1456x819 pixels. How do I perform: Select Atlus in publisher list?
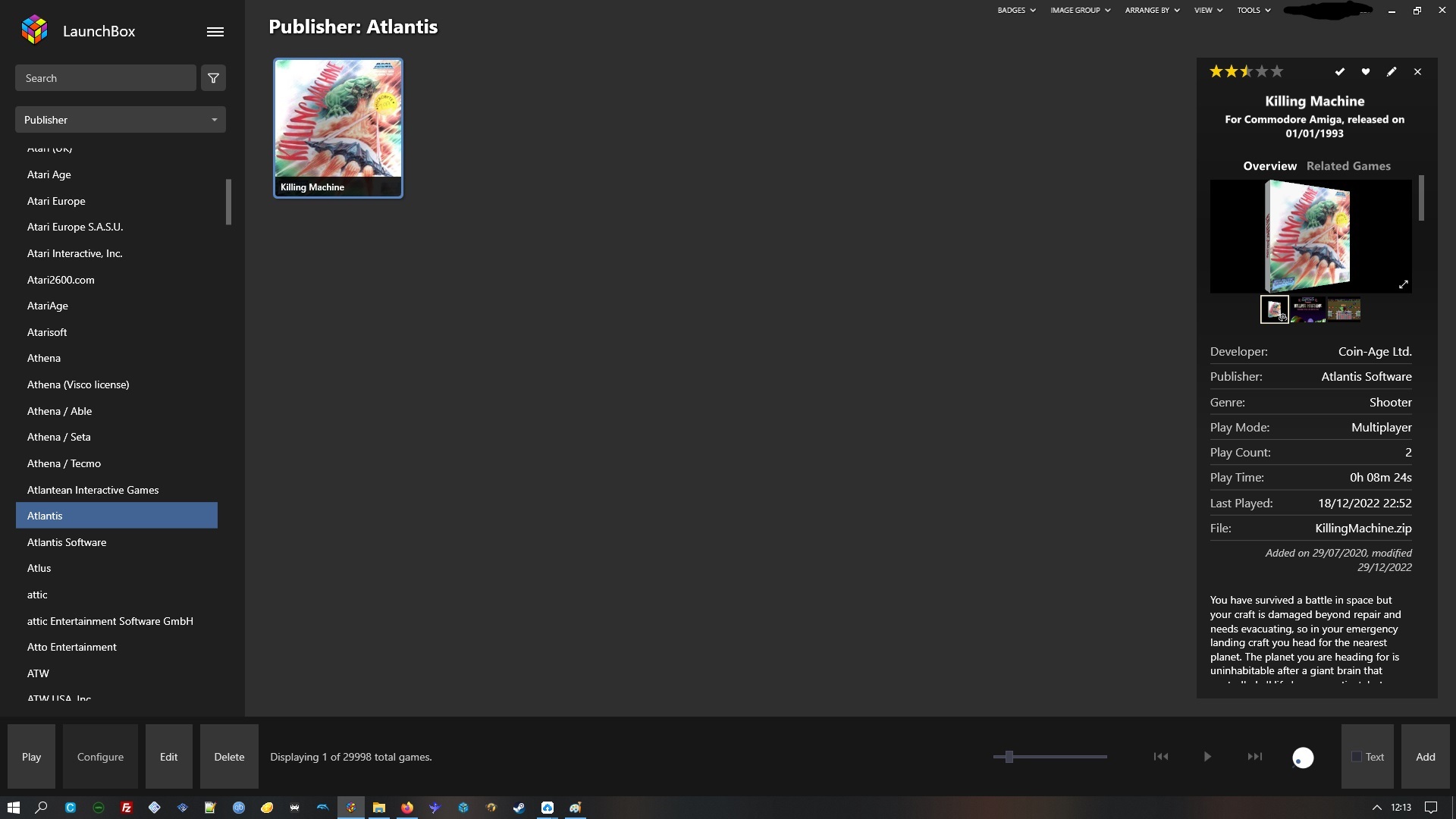[117, 568]
